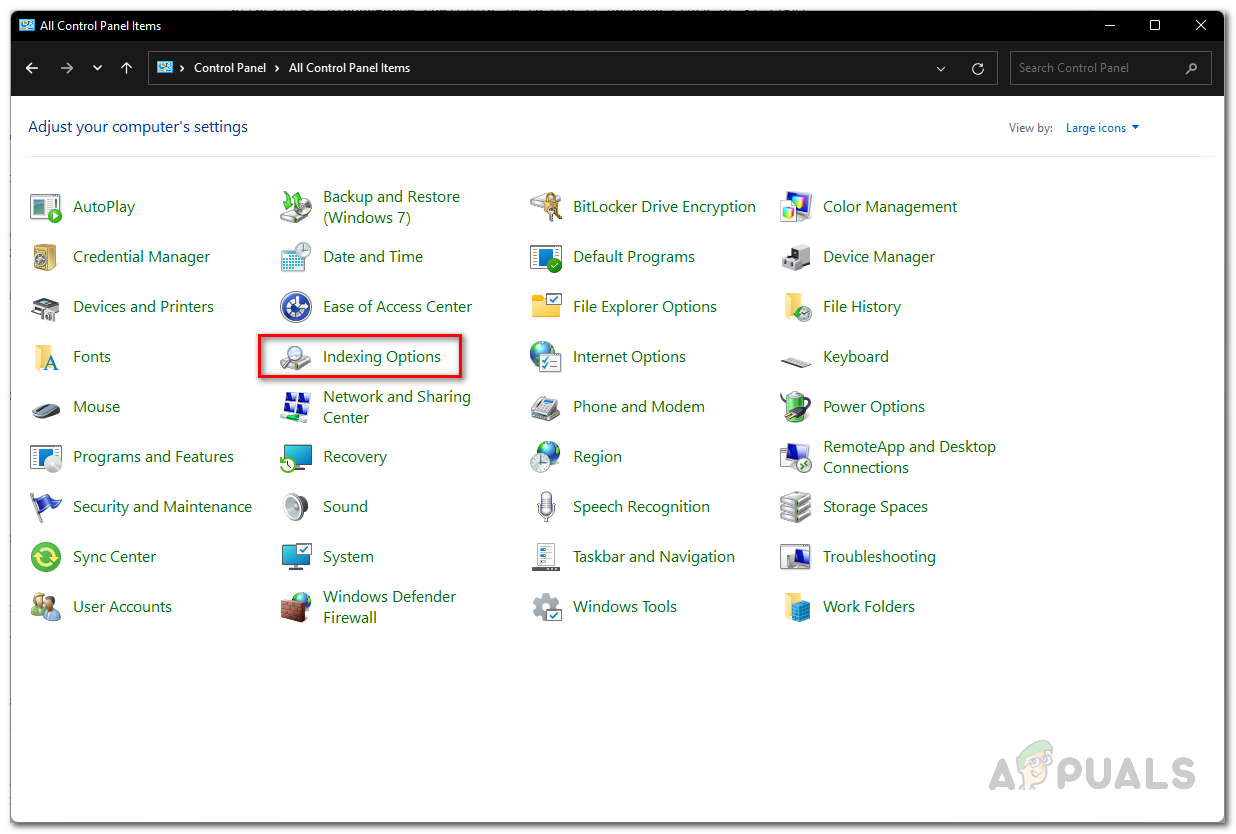Screen dimensions: 1236x834
Task: Open the Speech Recognition microphone icon
Action: 546,507
